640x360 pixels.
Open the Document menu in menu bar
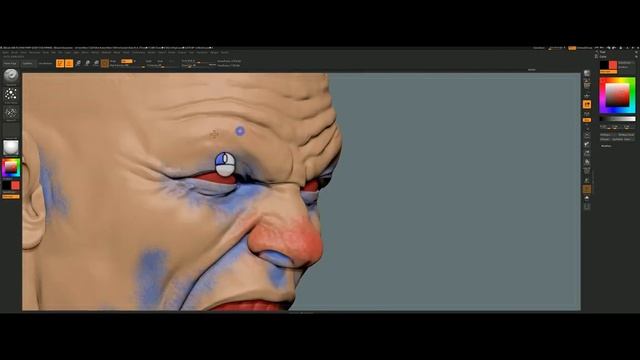tap(34, 52)
